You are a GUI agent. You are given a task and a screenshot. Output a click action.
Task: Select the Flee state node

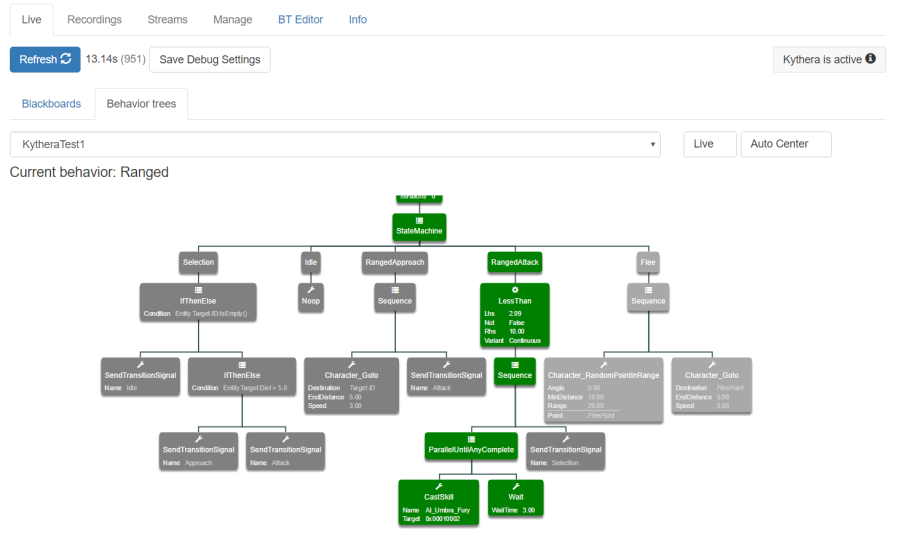[648, 262]
